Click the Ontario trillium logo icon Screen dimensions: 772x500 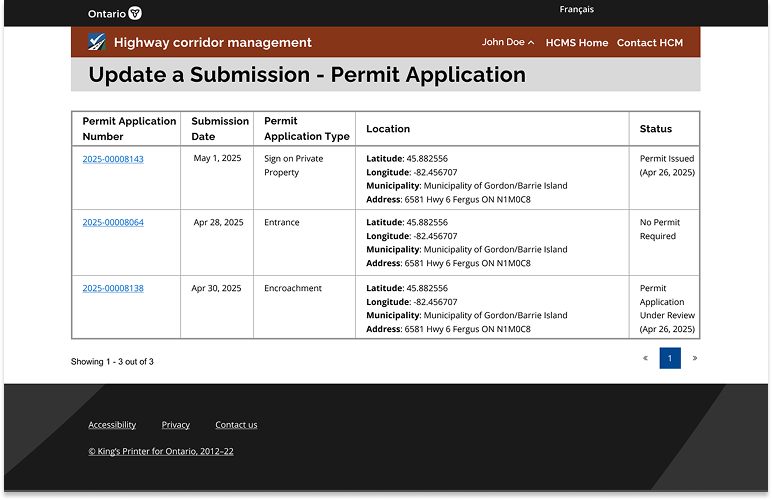tap(135, 13)
